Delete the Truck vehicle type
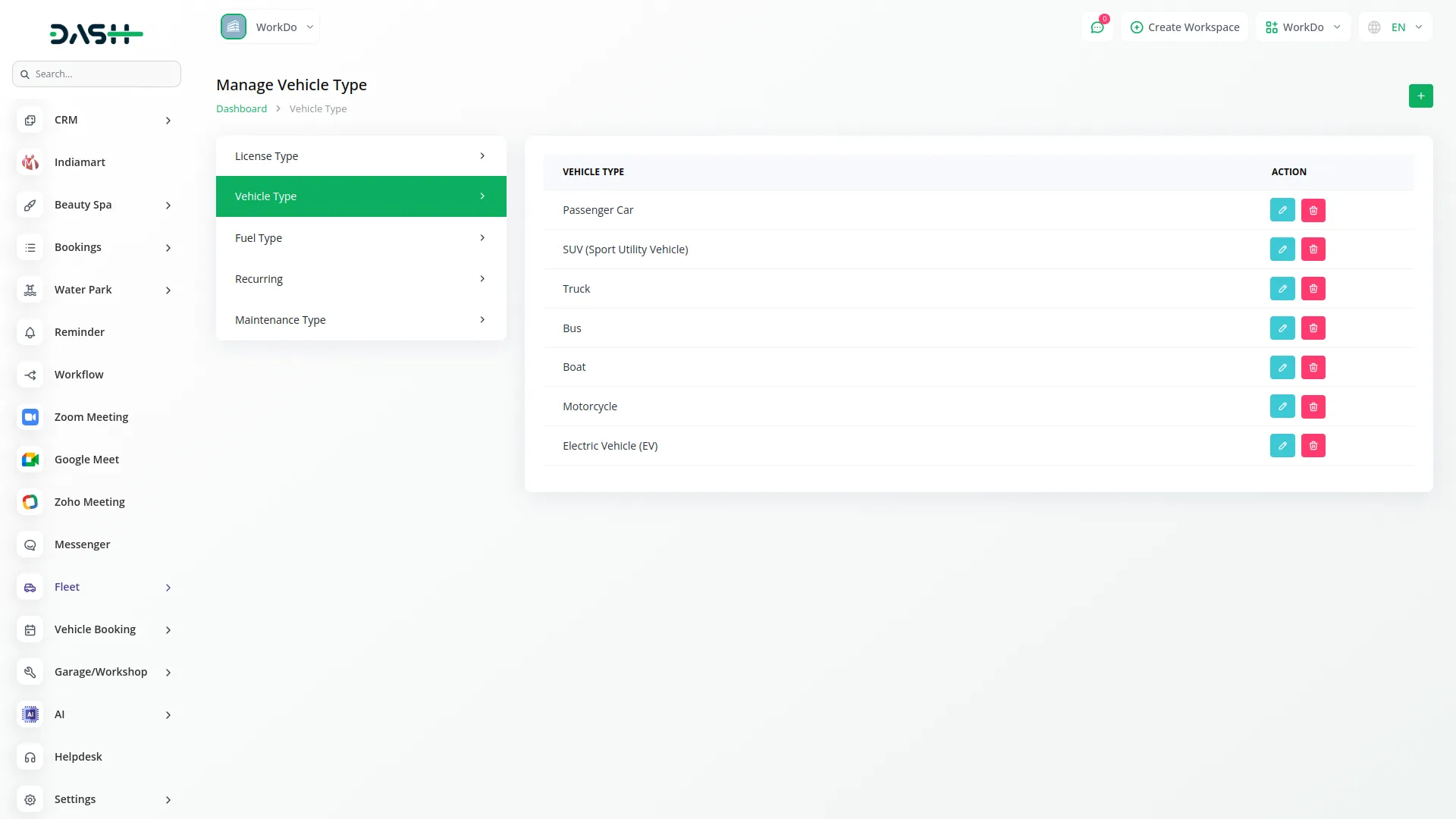The image size is (1456, 819). (1313, 289)
